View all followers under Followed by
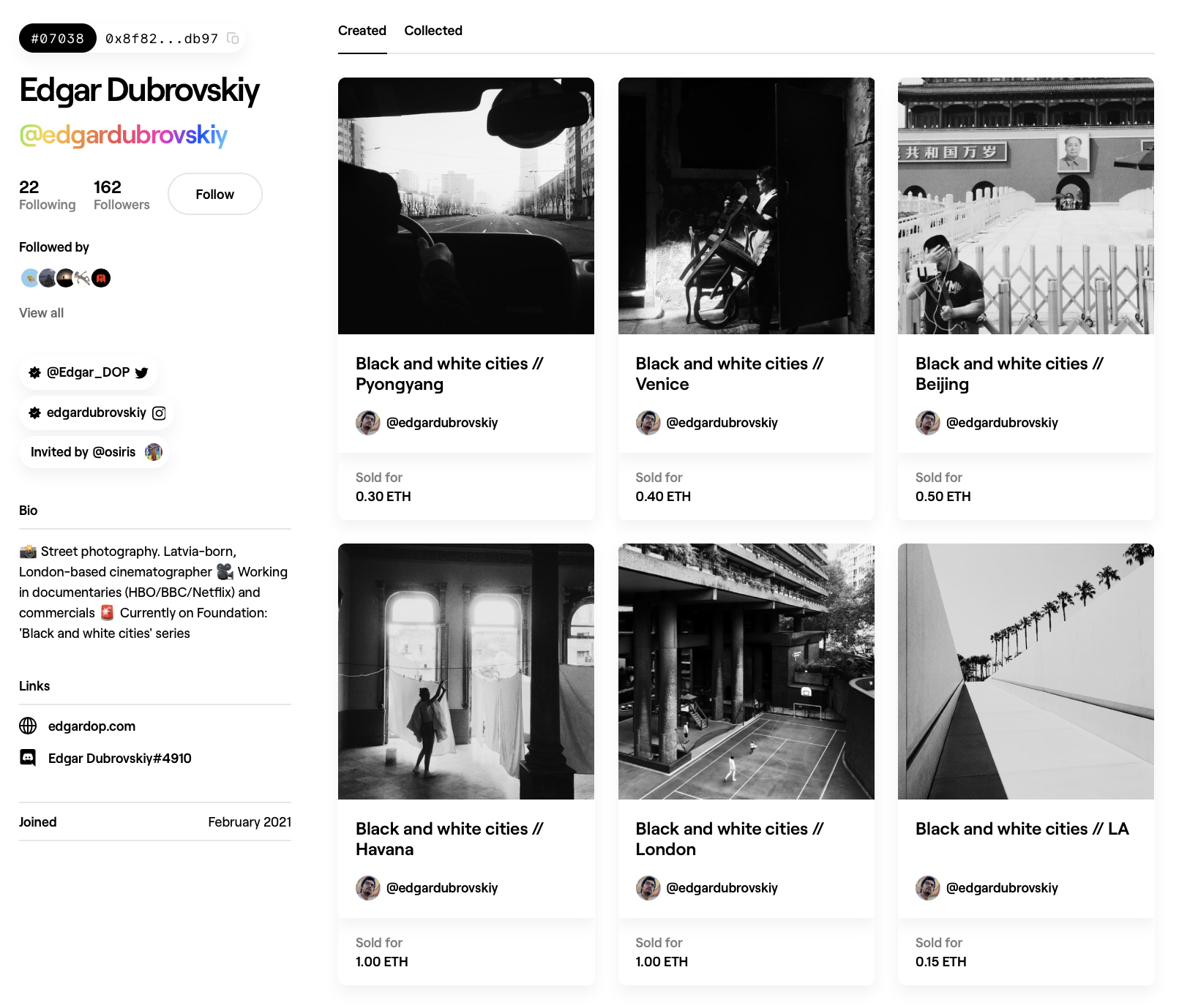Viewport: 1190px width, 1008px height. pos(42,313)
